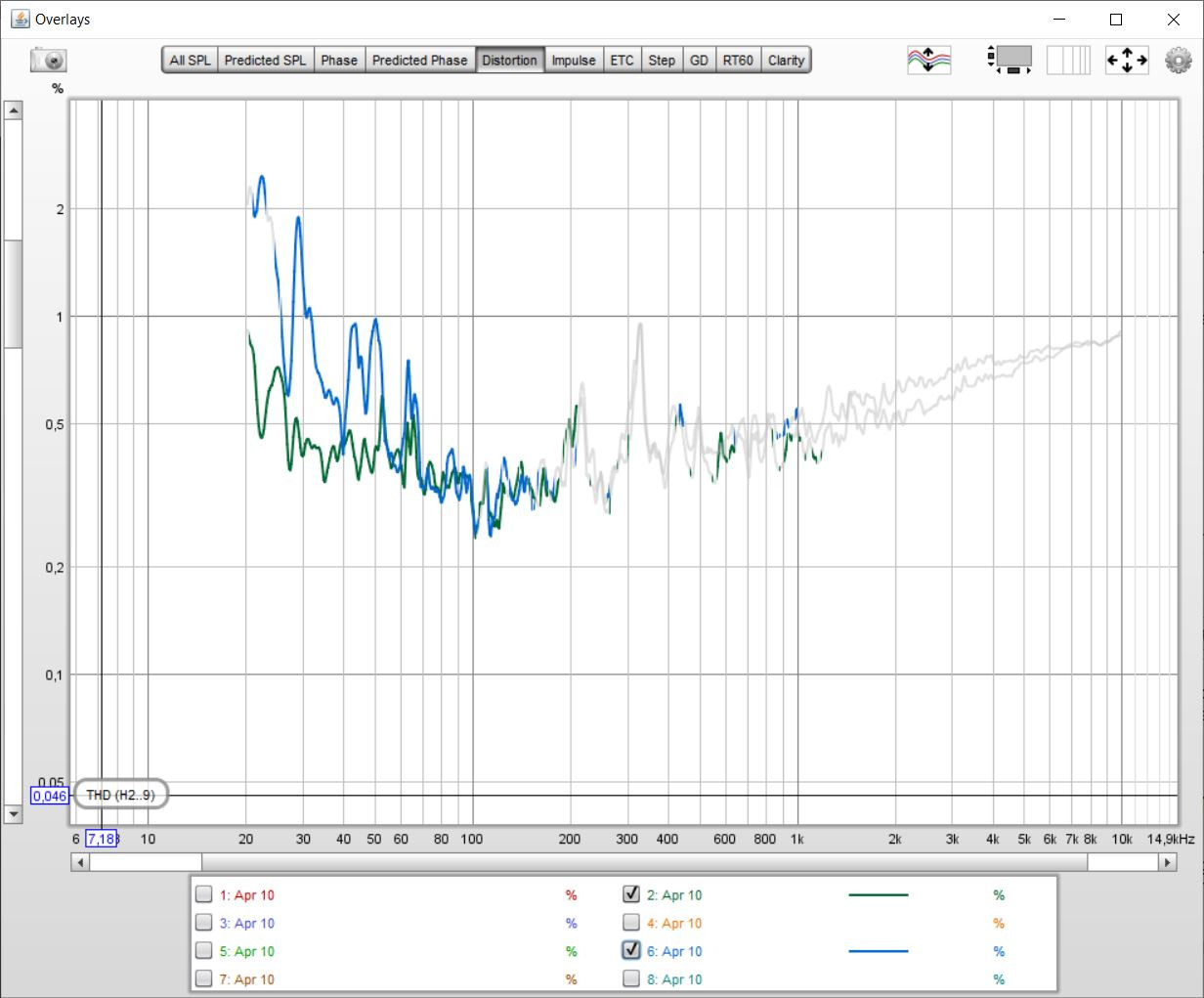This screenshot has height=998, width=1204.
Task: Toggle the frequency axis log/linear icon
Action: click(1068, 60)
